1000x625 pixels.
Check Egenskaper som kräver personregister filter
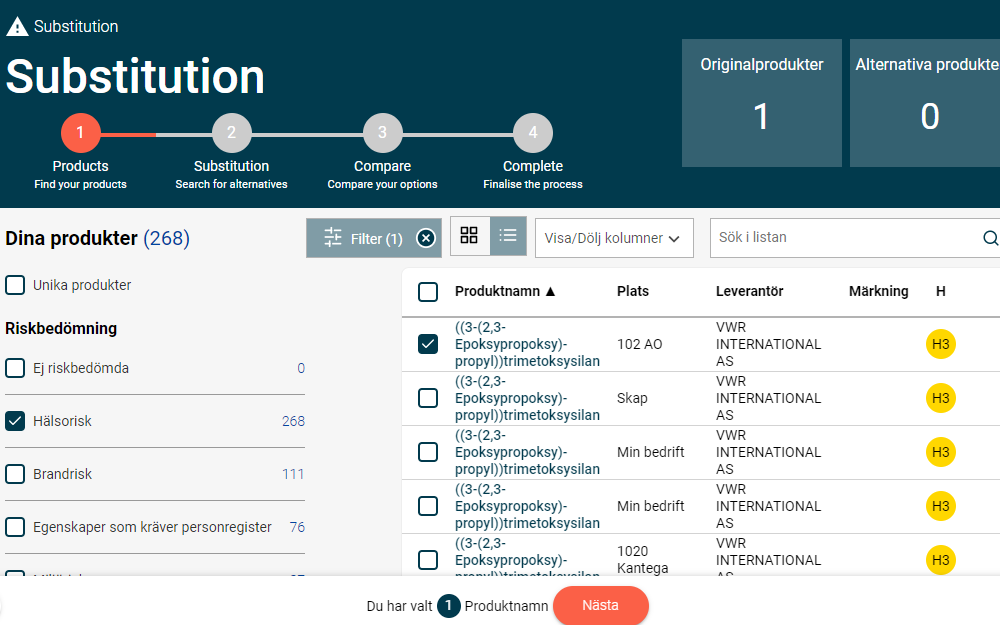(x=15, y=527)
